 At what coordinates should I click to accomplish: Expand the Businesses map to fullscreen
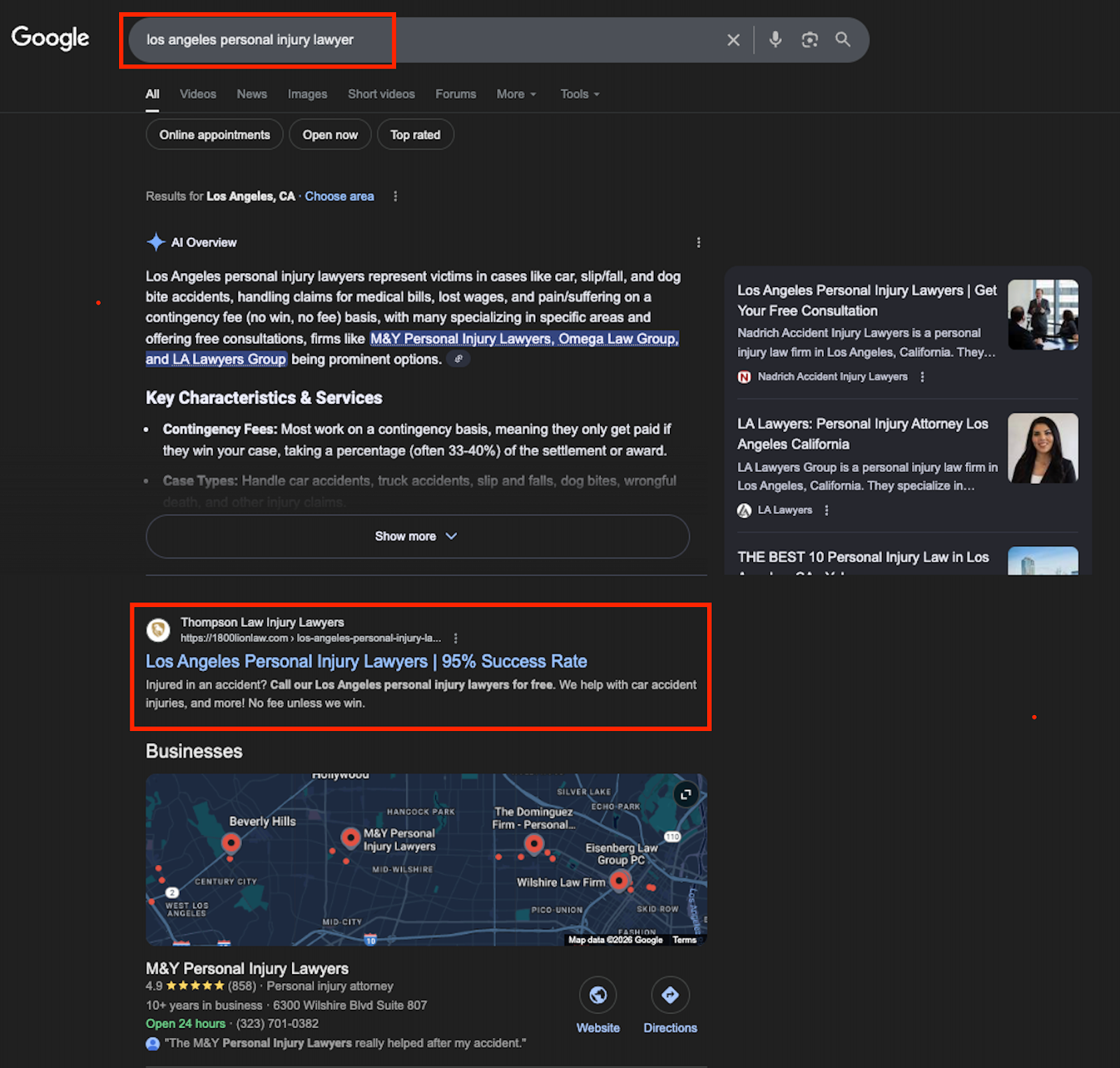coord(686,794)
